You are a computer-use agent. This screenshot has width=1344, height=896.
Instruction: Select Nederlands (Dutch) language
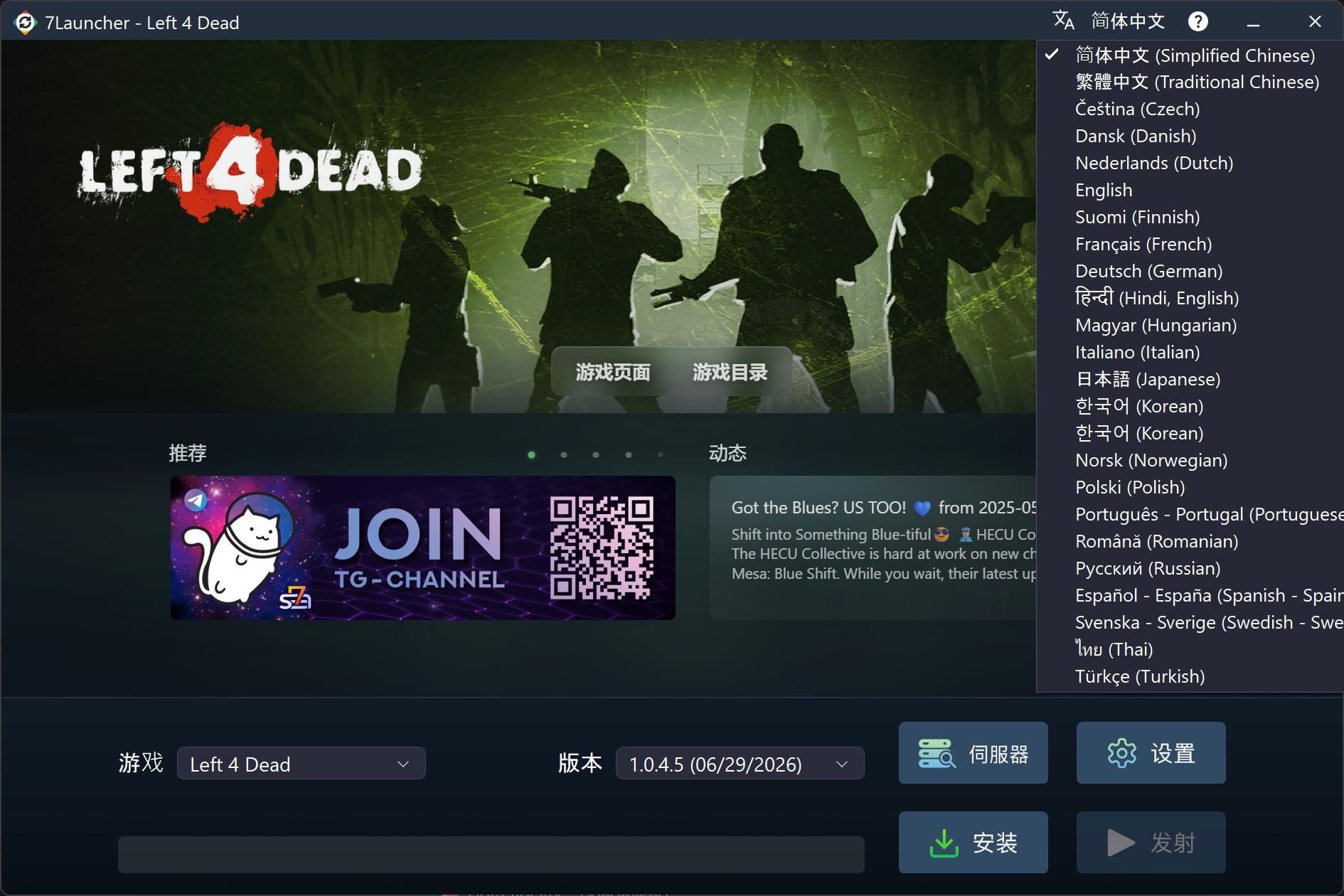click(1190, 164)
